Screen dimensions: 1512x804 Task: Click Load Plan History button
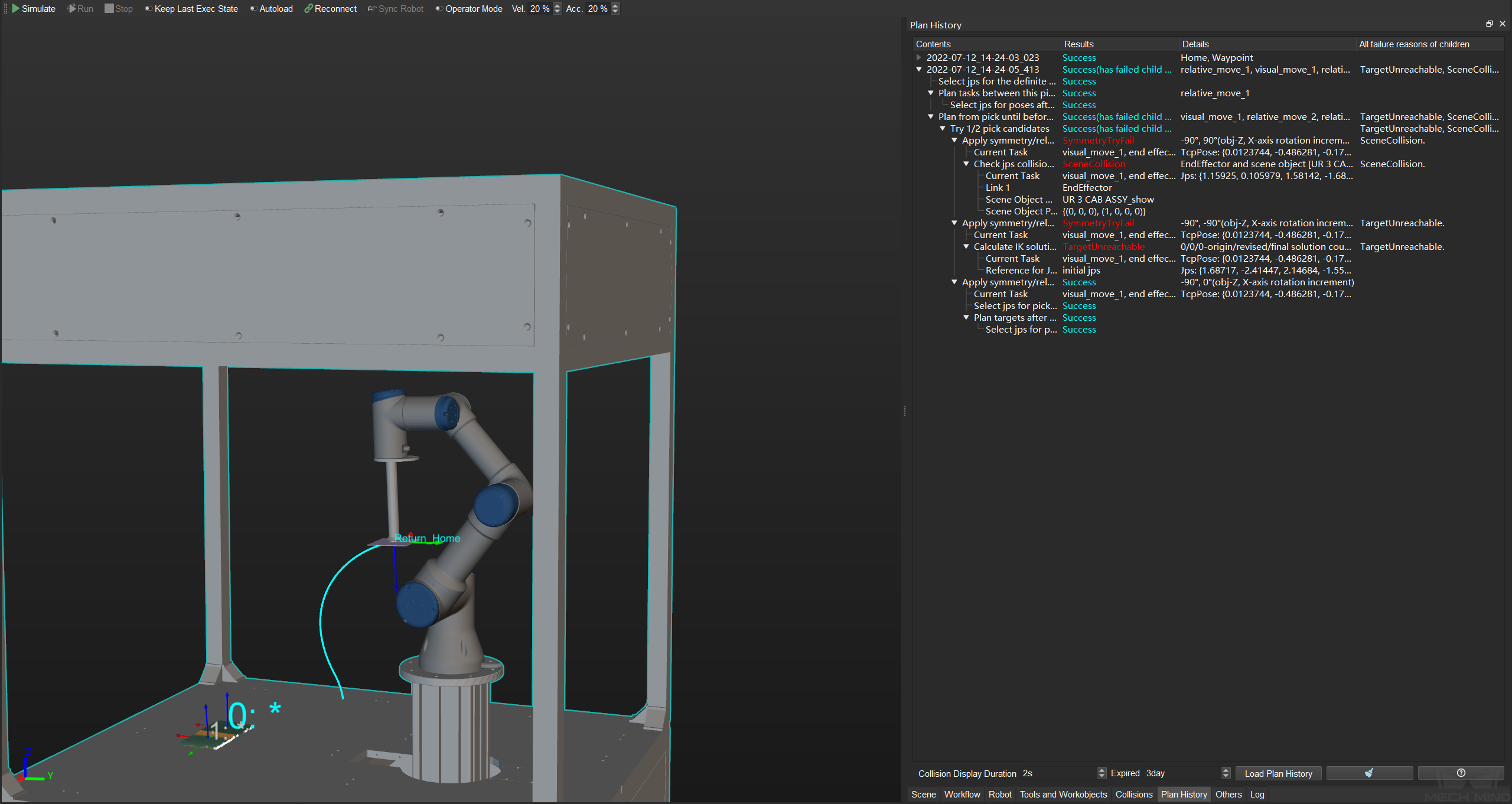tap(1278, 774)
